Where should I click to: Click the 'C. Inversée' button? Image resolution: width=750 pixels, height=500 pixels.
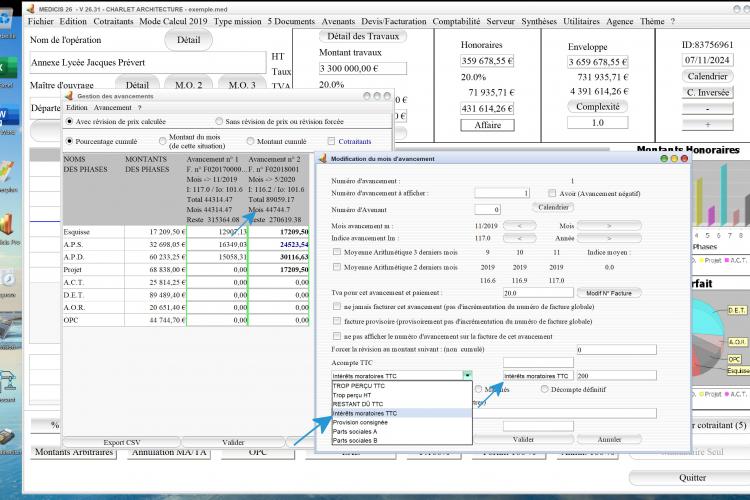(707, 92)
